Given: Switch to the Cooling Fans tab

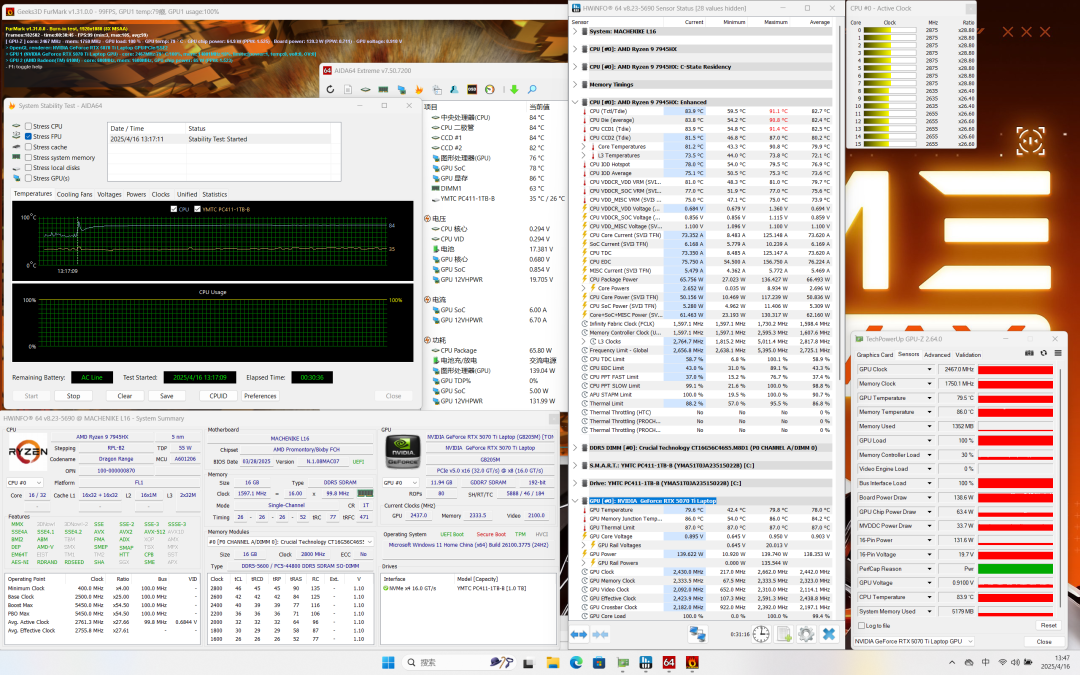Looking at the screenshot, I should [x=74, y=194].
